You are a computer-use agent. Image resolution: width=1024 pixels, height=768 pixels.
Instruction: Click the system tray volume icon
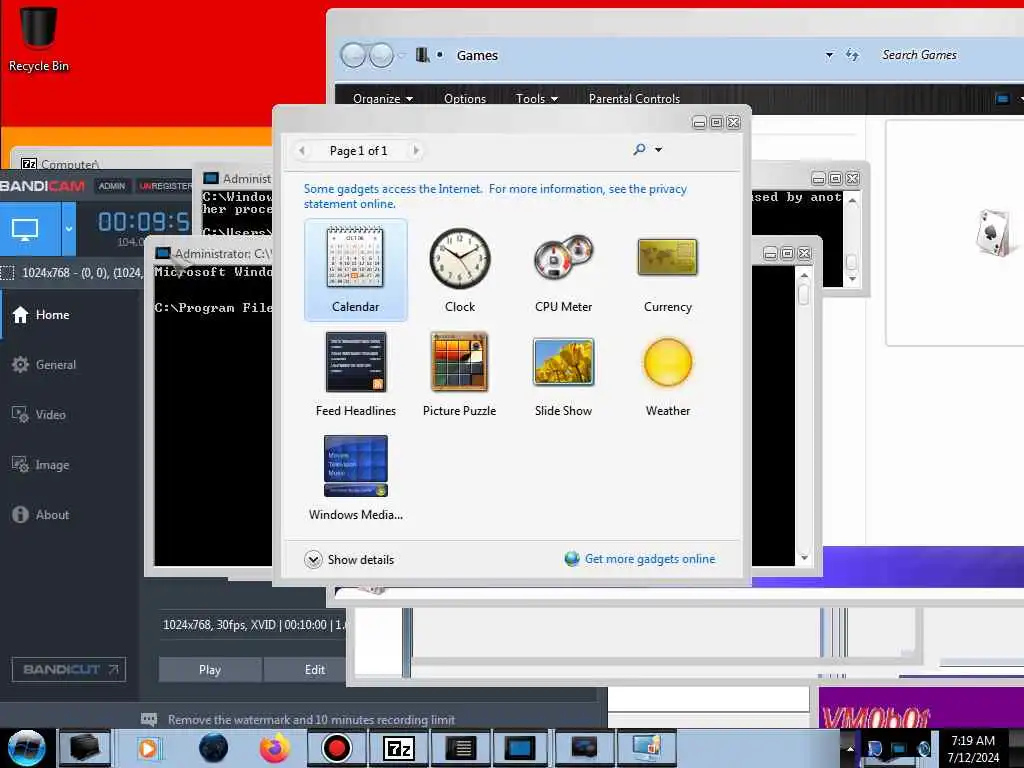pos(923,749)
